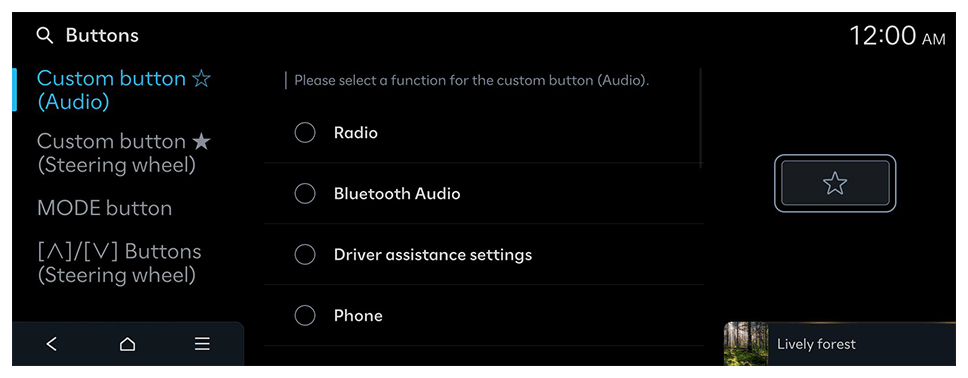The image size is (968, 378).
Task: Click the search magnifier icon
Action: (x=44, y=36)
